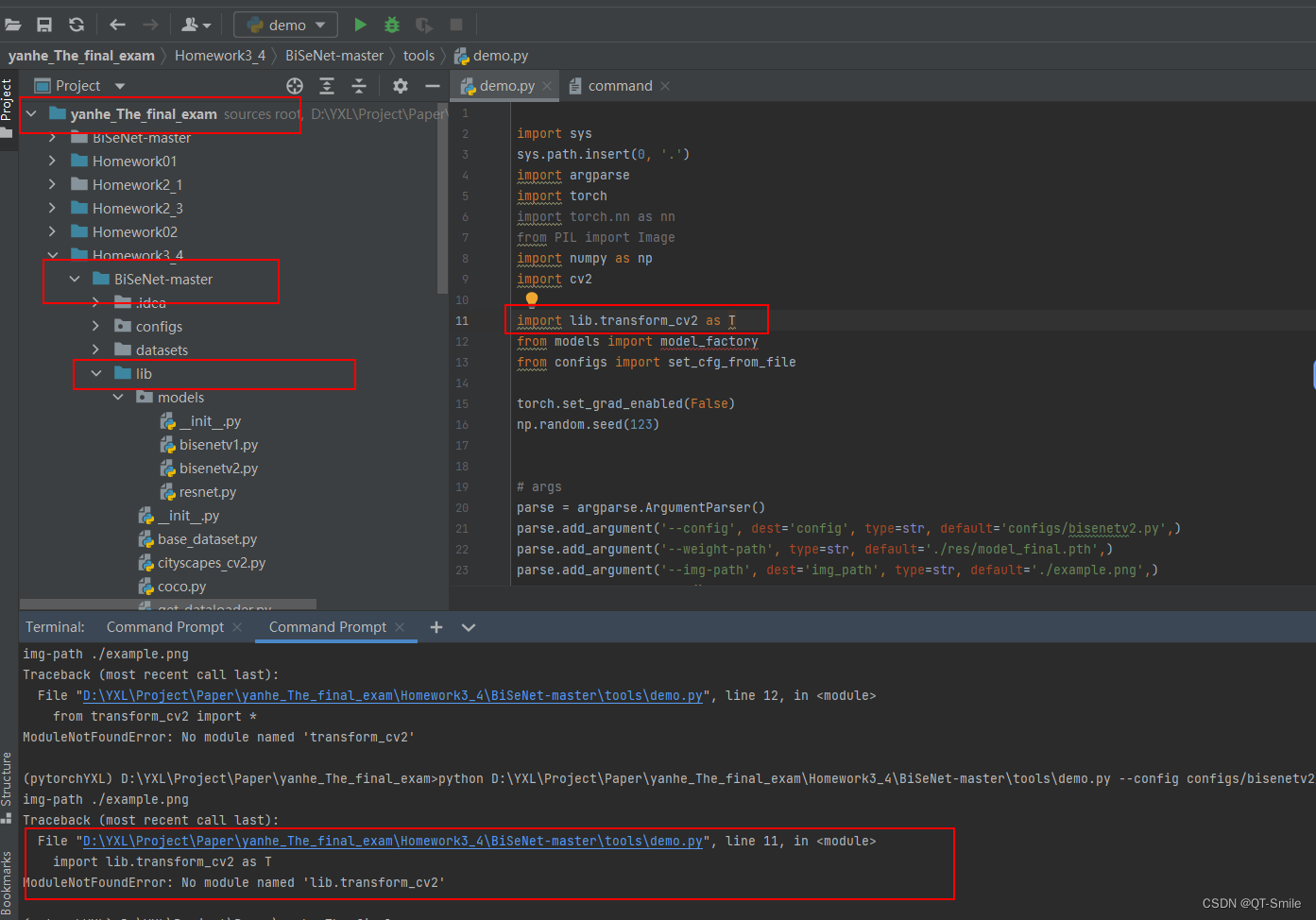The image size is (1316, 920).
Task: Click the stop process square icon
Action: pos(456,25)
